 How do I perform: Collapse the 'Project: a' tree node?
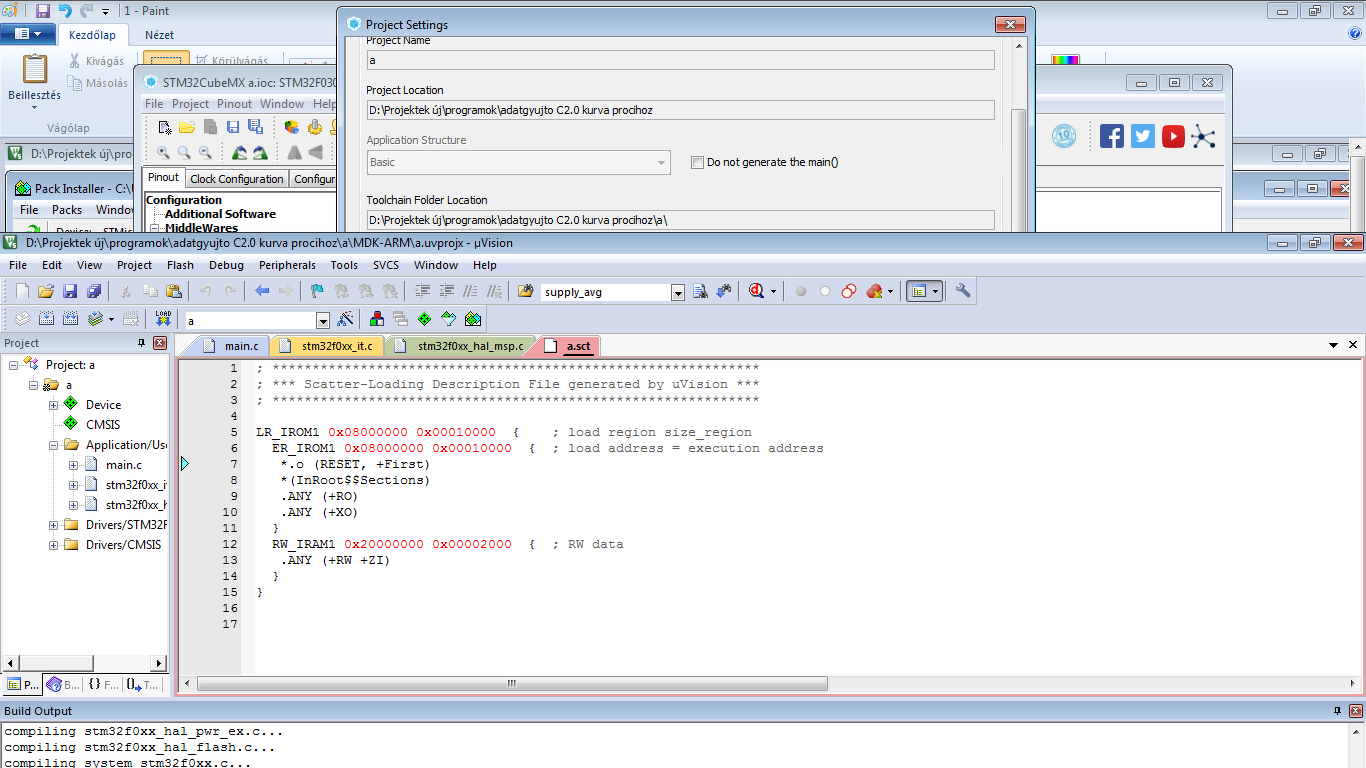coord(14,365)
